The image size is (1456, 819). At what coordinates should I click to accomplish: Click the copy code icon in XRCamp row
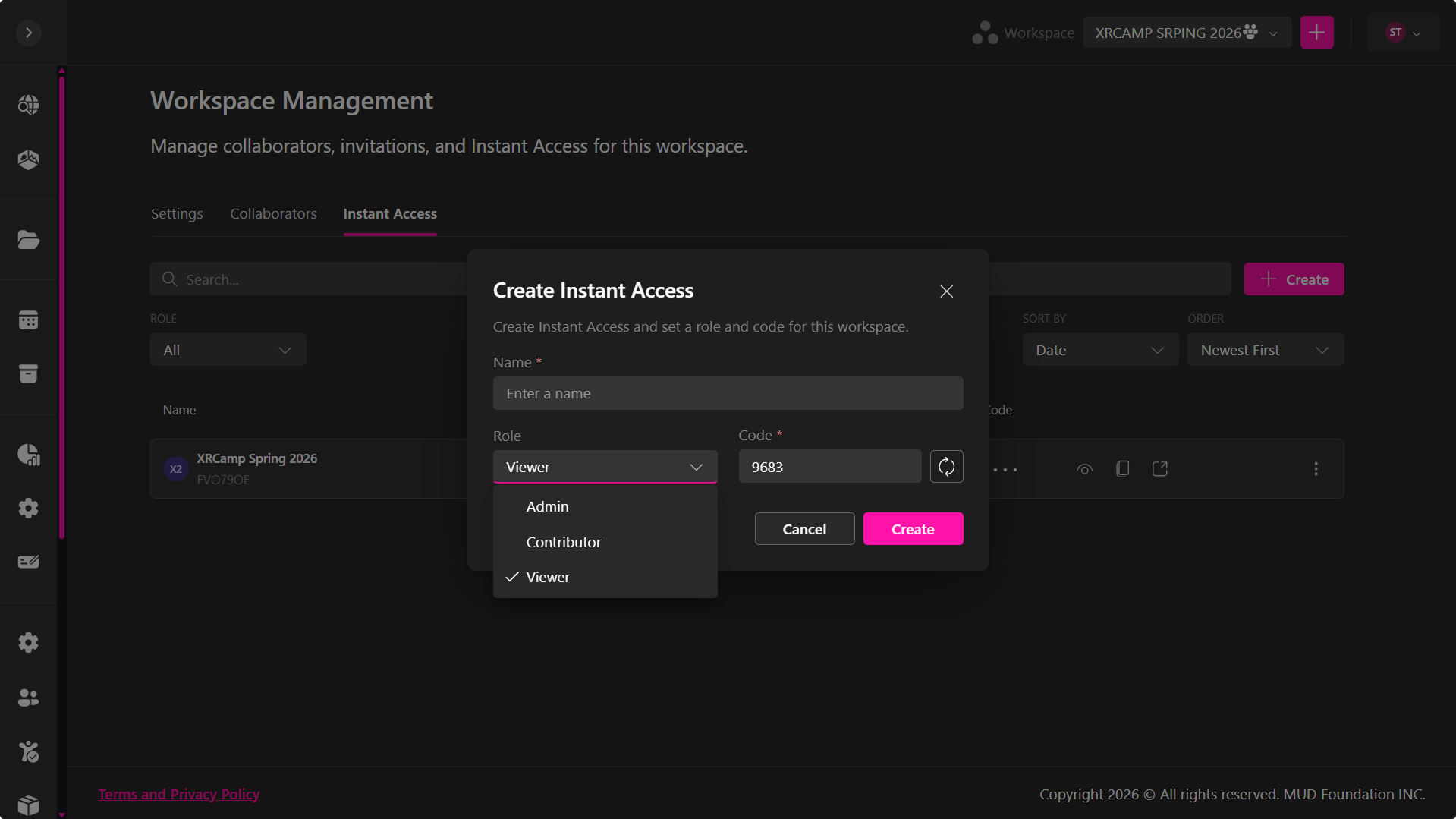1122,469
